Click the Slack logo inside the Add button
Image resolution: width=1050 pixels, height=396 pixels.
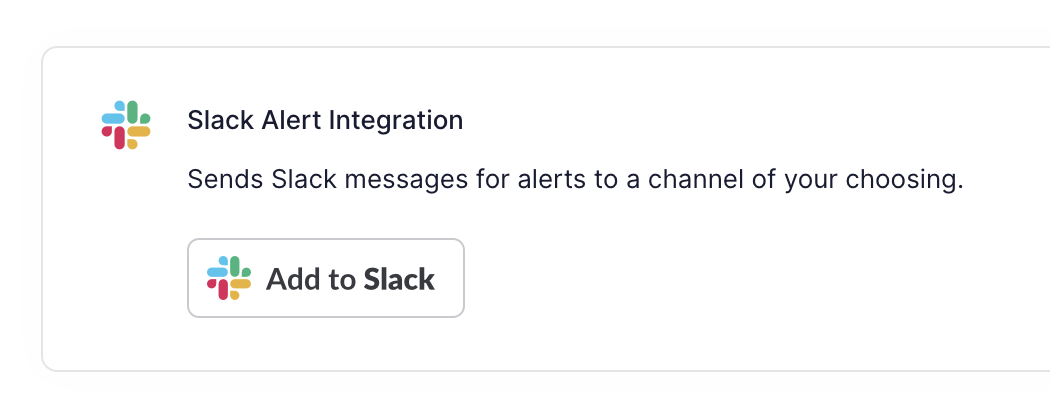229,277
